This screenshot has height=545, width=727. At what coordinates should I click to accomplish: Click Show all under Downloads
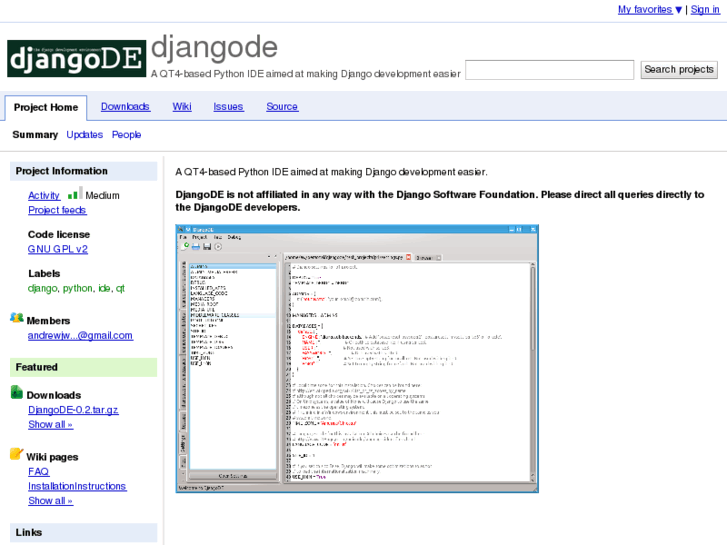[51, 424]
